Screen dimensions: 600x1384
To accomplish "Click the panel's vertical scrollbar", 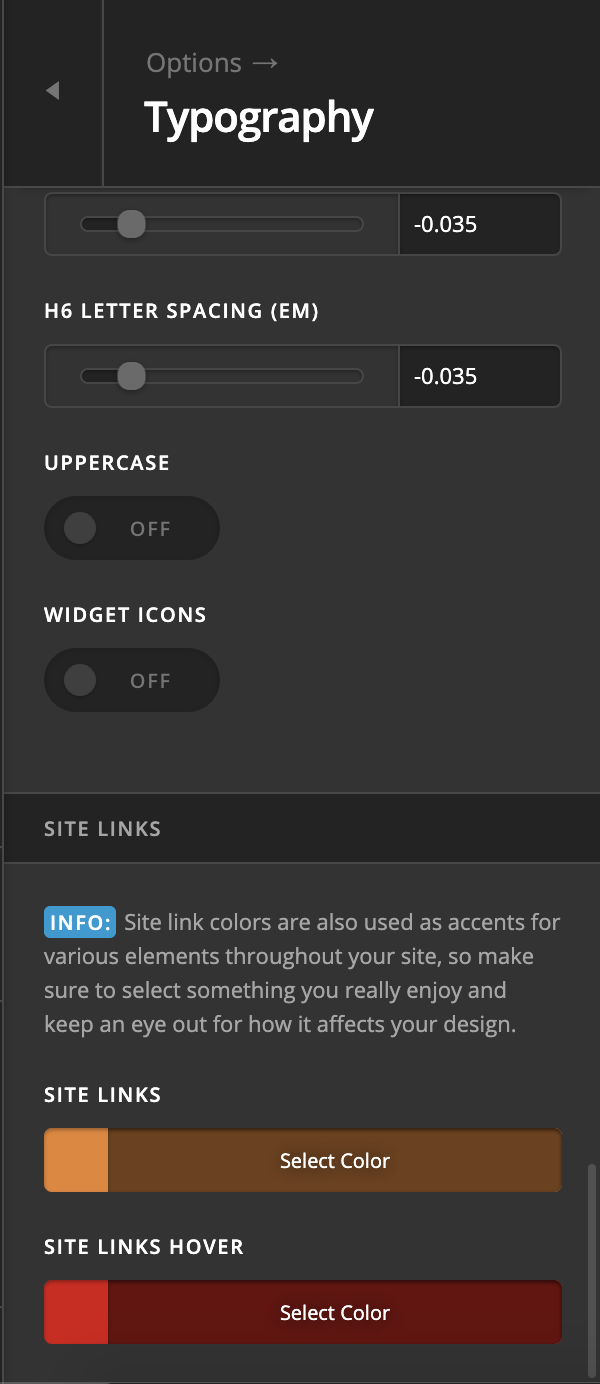I will [x=591, y=1260].
